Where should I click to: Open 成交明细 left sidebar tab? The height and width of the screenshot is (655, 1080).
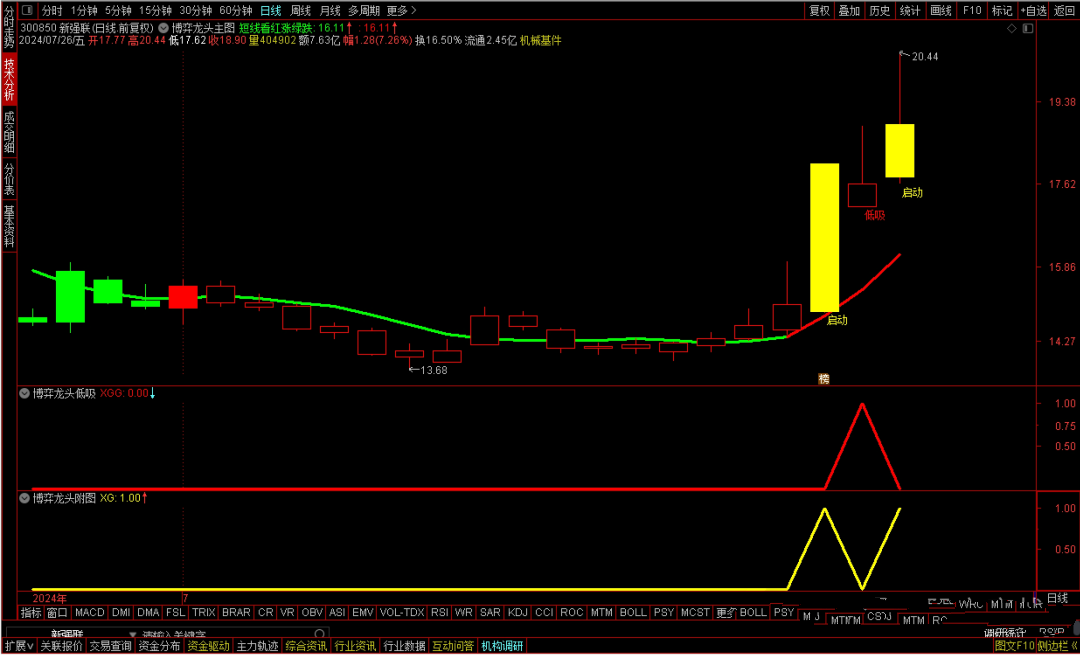click(x=9, y=132)
